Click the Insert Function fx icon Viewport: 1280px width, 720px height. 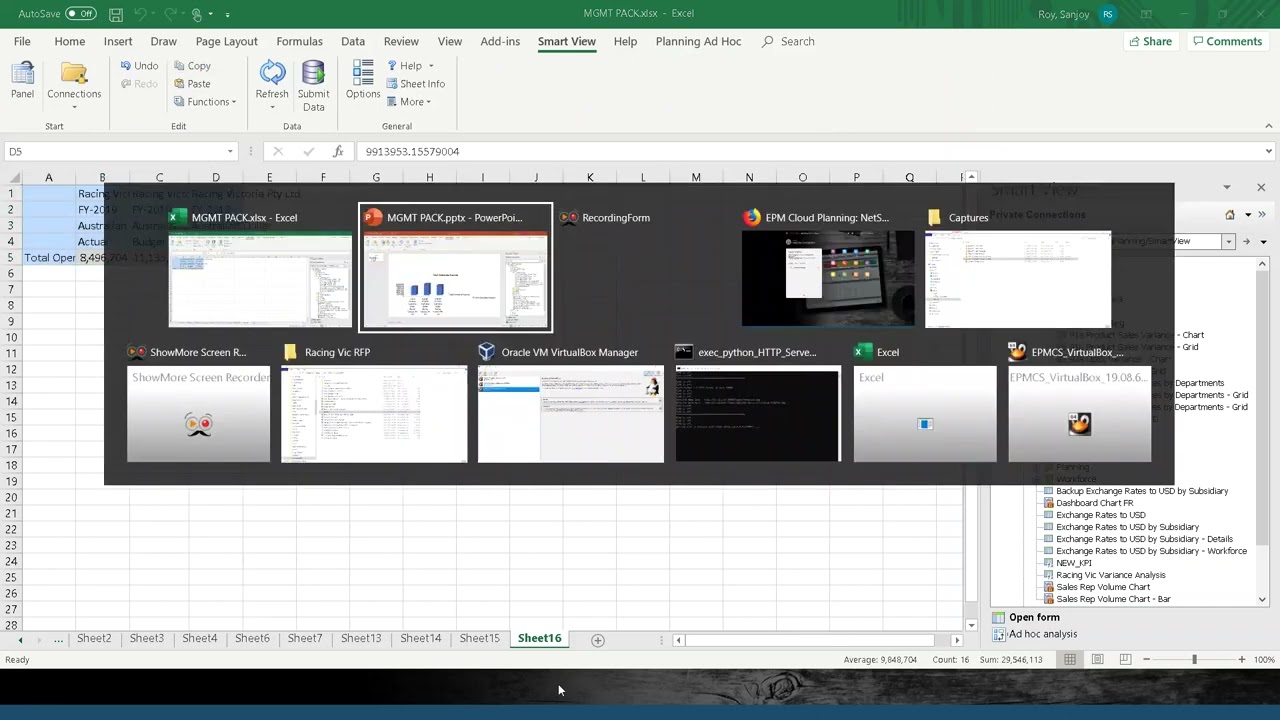click(x=338, y=151)
